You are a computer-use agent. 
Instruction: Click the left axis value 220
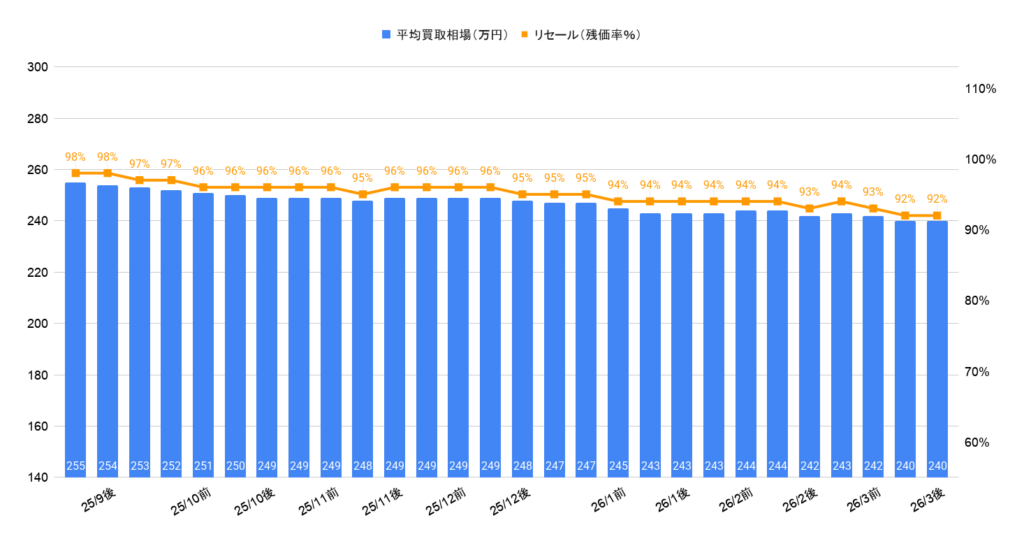pyautogui.click(x=37, y=272)
